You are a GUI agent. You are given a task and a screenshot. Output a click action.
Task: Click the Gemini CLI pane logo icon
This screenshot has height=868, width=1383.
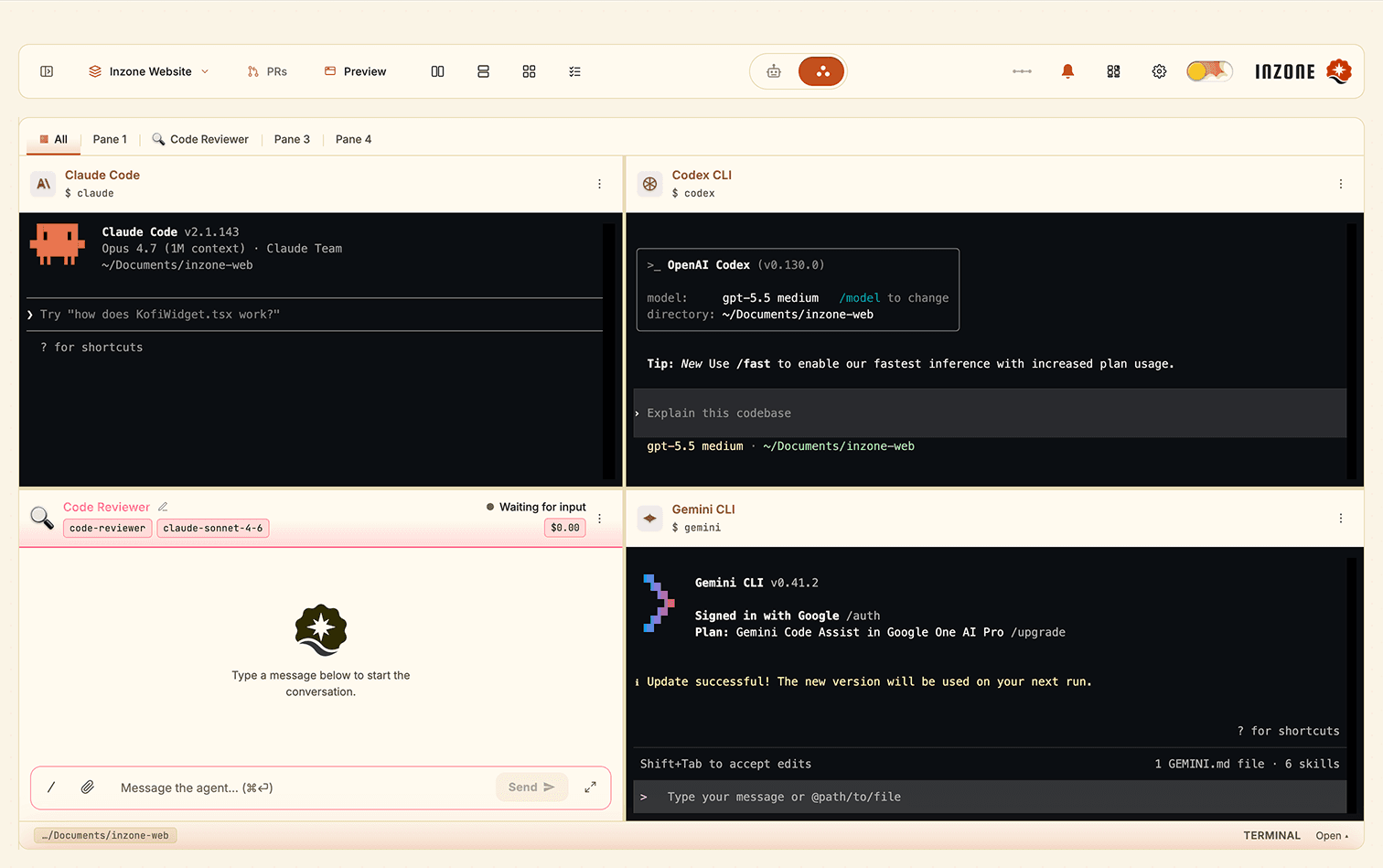click(649, 519)
